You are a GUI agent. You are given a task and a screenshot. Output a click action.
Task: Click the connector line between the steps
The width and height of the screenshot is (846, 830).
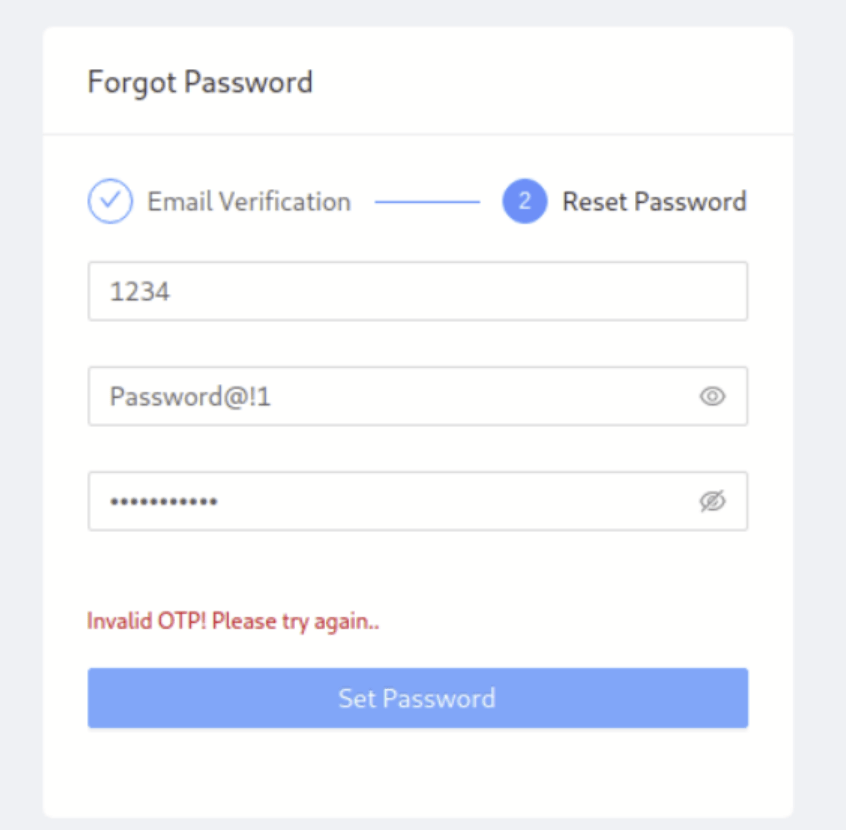pos(430,201)
